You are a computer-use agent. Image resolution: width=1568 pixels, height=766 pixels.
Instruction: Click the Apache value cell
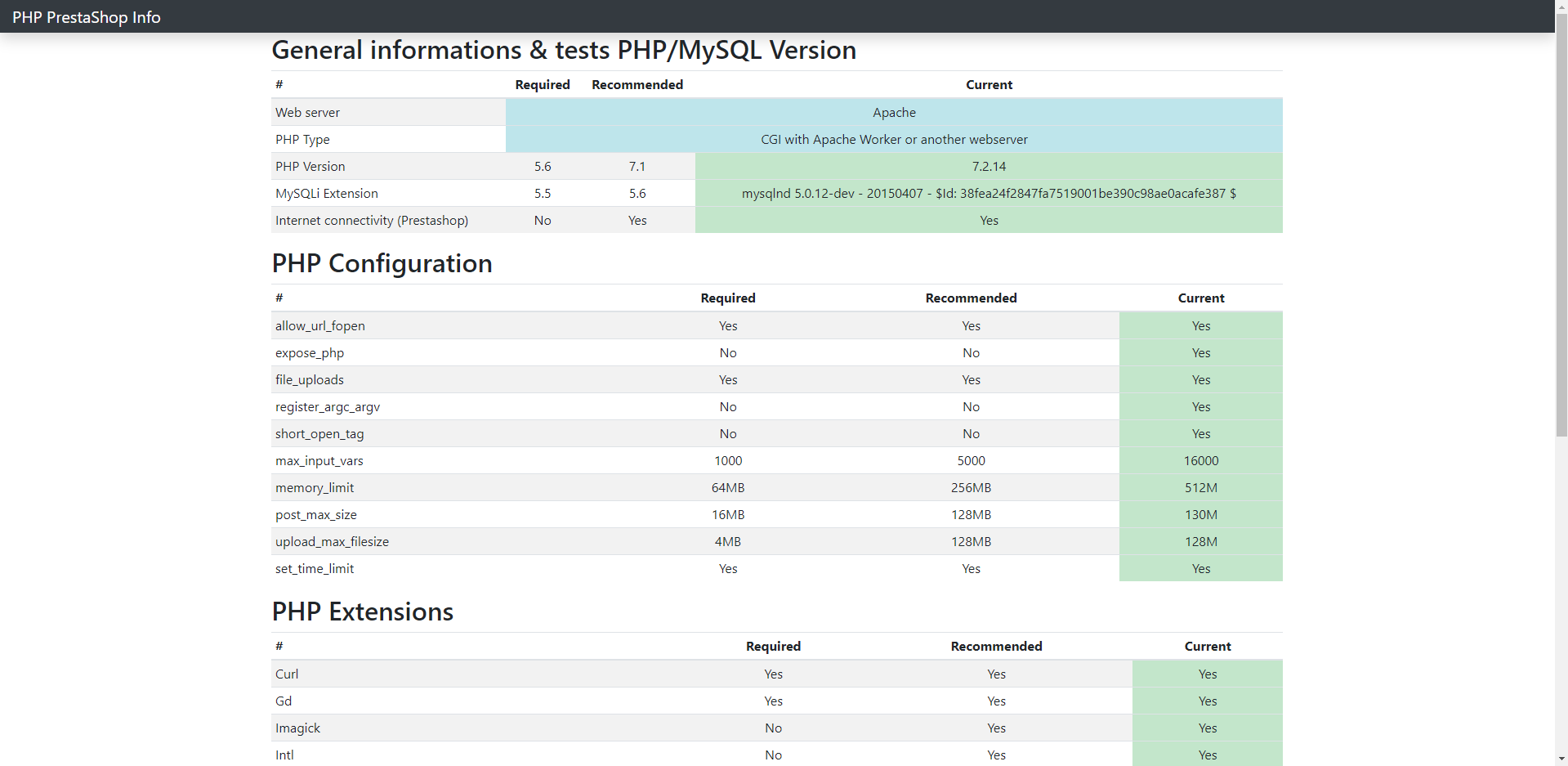pyautogui.click(x=893, y=112)
